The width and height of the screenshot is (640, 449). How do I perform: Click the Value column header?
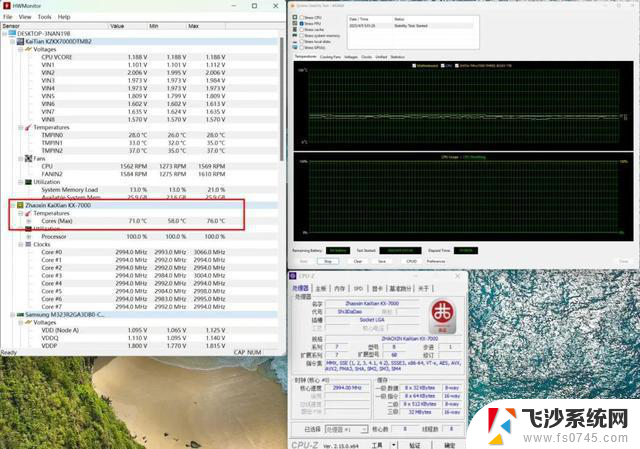(128, 26)
